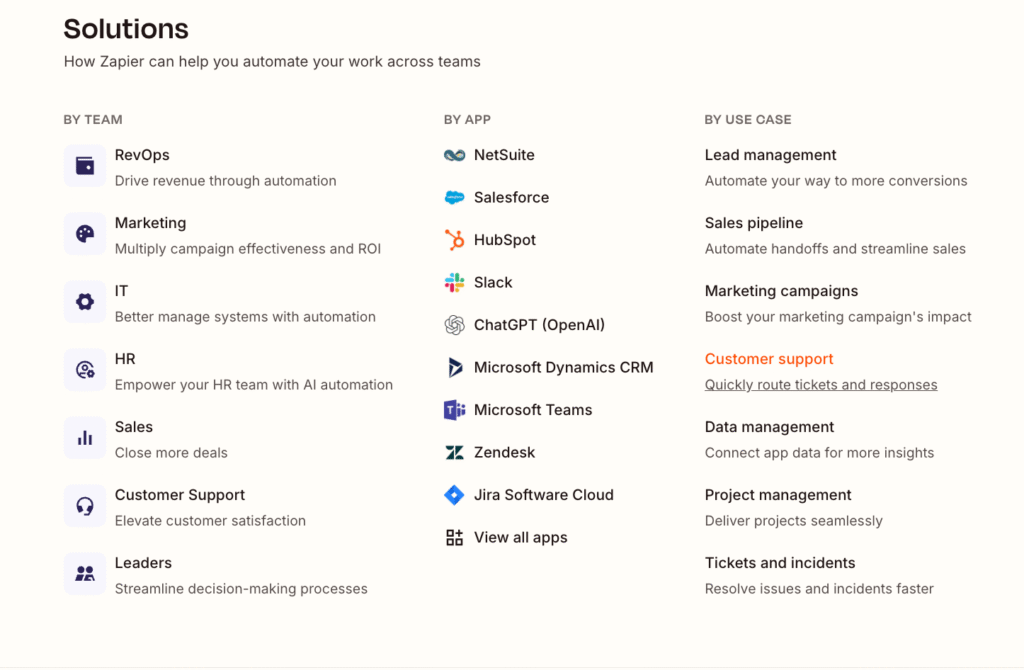Click the RevOps wallet icon
This screenshot has height=670, width=1024.
[85, 166]
